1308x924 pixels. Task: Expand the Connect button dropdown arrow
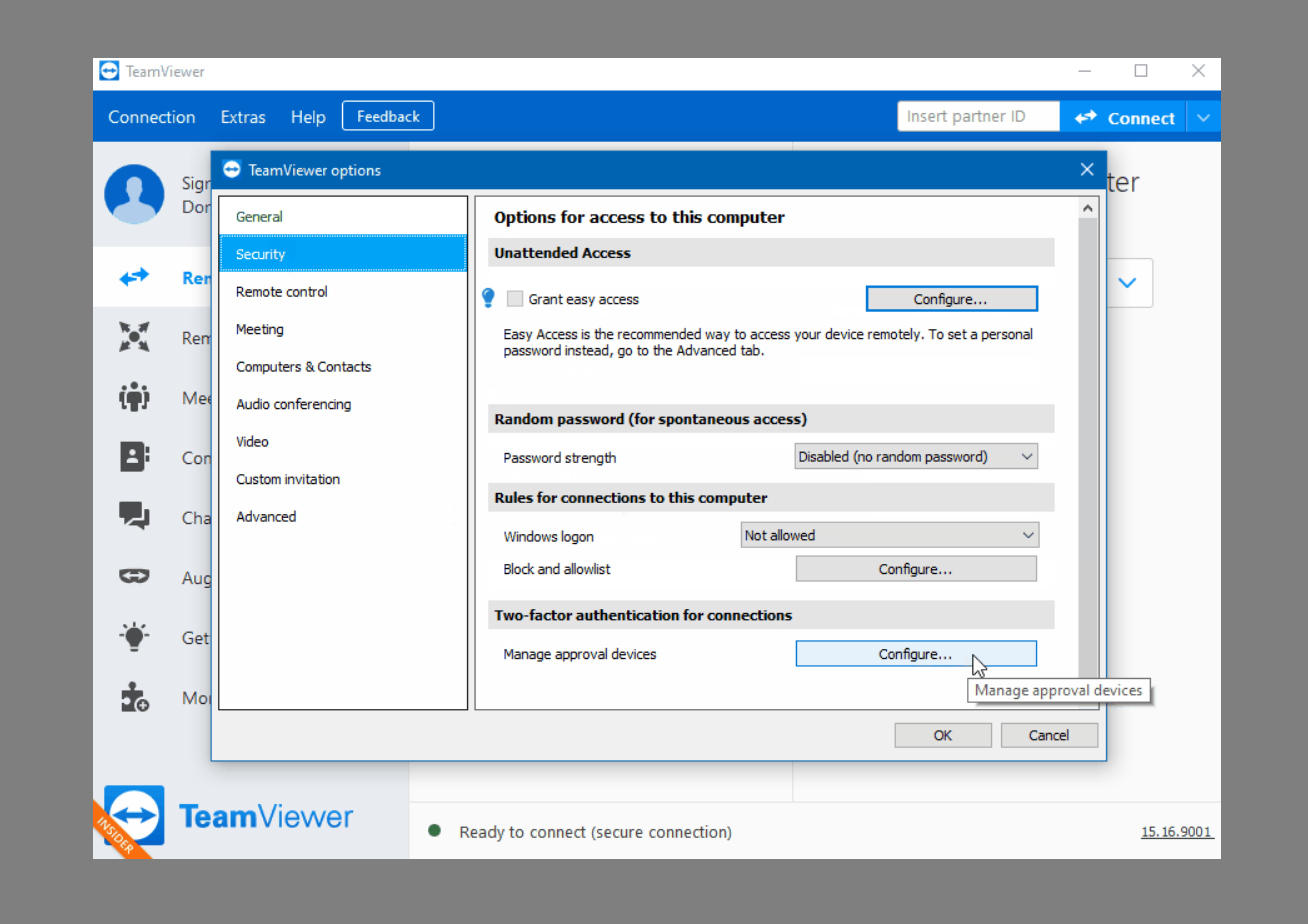click(1203, 117)
